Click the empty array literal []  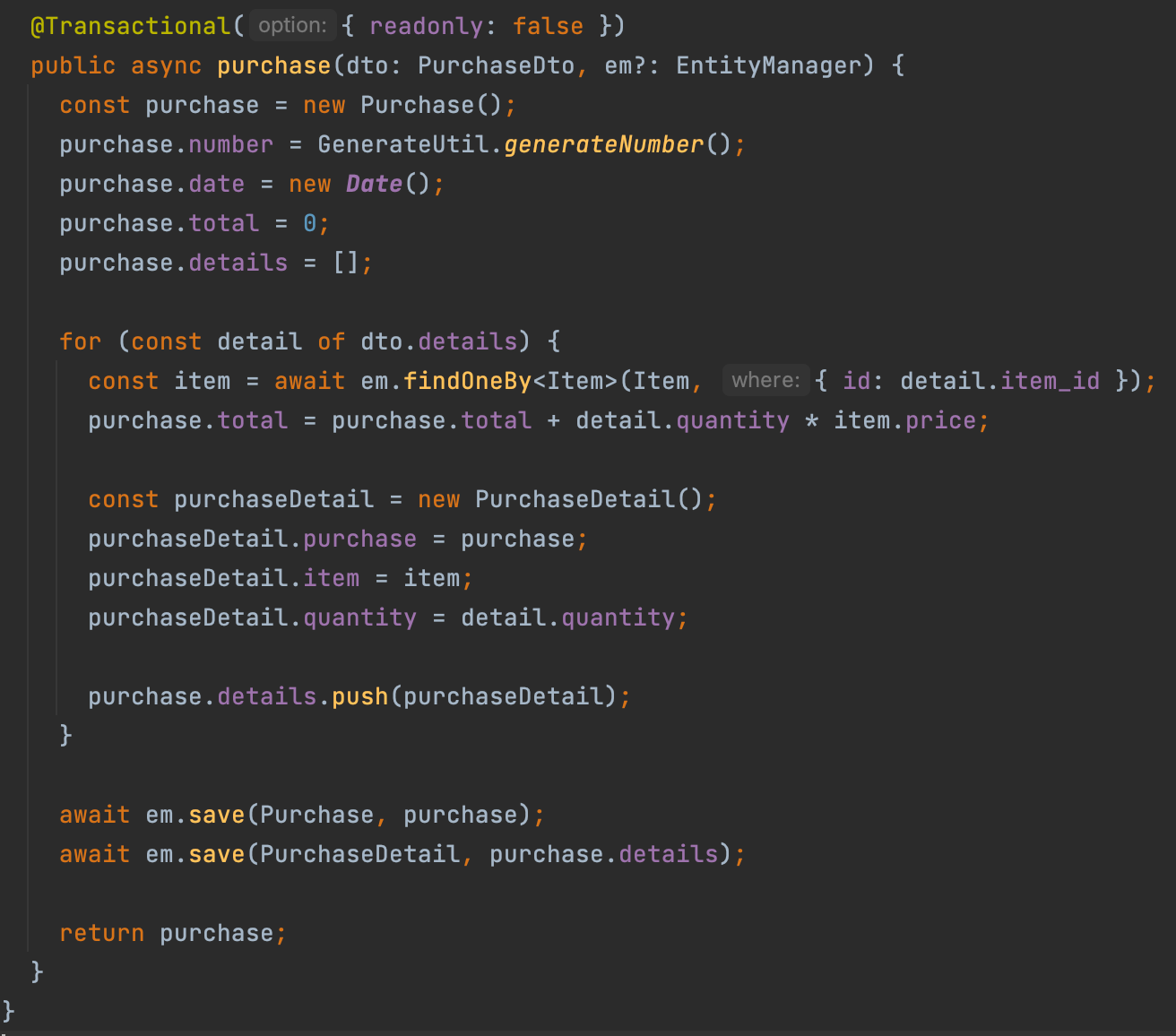[x=346, y=263]
